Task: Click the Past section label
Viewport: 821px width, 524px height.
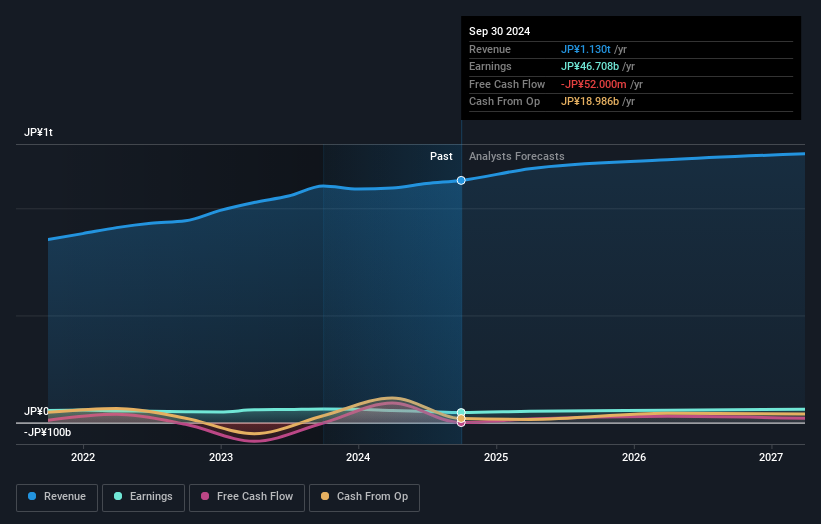Action: 441,157
